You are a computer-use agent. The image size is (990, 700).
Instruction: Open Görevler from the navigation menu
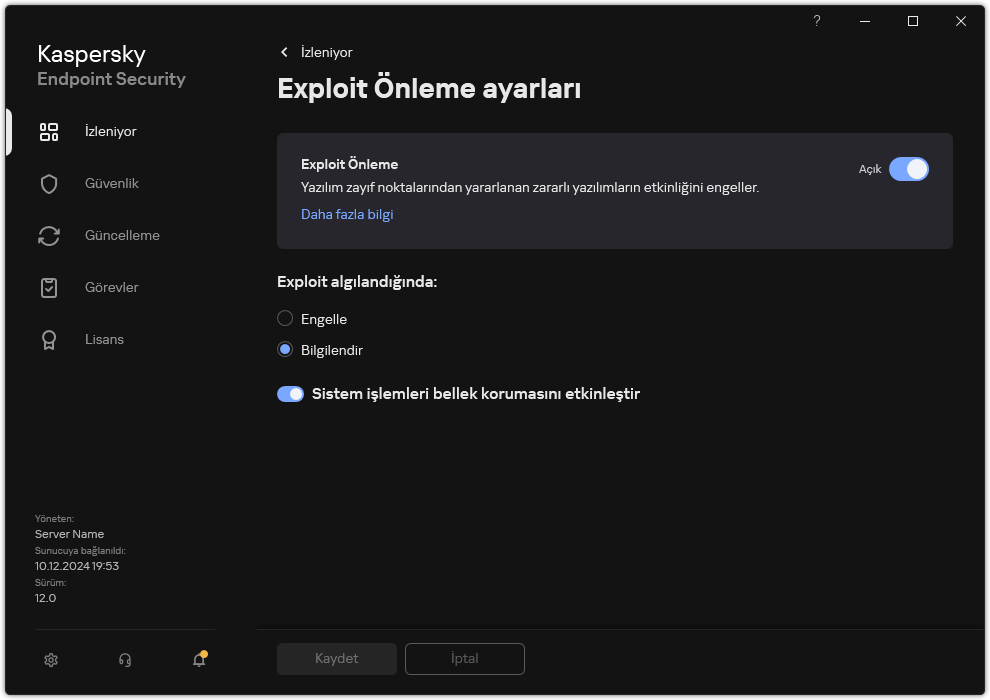coord(111,287)
